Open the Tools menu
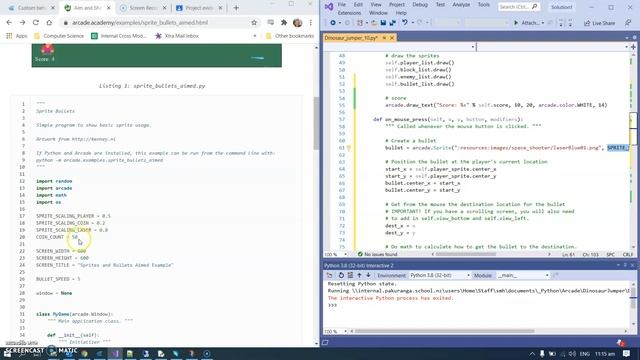The width and height of the screenshot is (640, 360). pos(484,5)
